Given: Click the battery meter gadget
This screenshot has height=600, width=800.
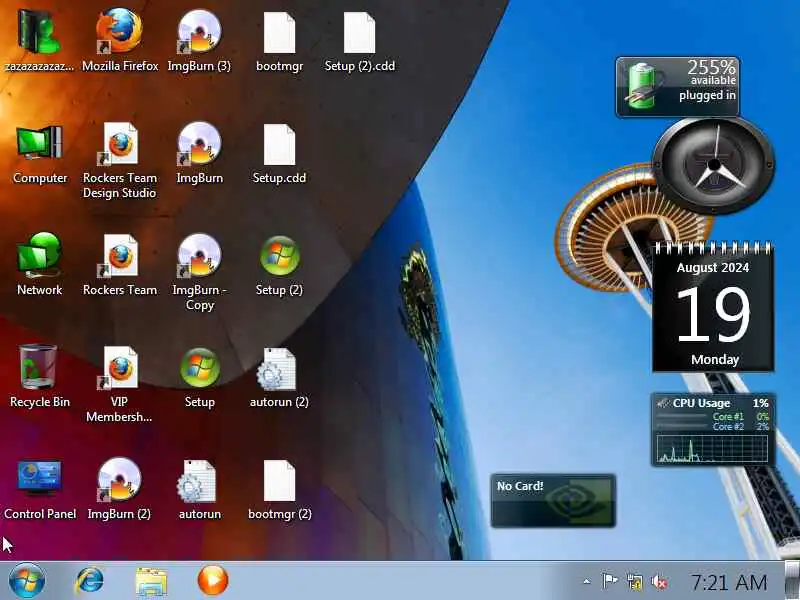Looking at the screenshot, I should 678,87.
